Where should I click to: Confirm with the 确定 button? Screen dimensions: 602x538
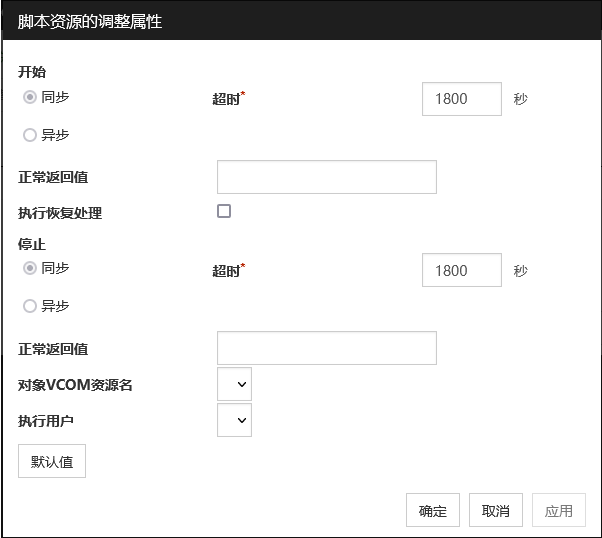pyautogui.click(x=433, y=510)
